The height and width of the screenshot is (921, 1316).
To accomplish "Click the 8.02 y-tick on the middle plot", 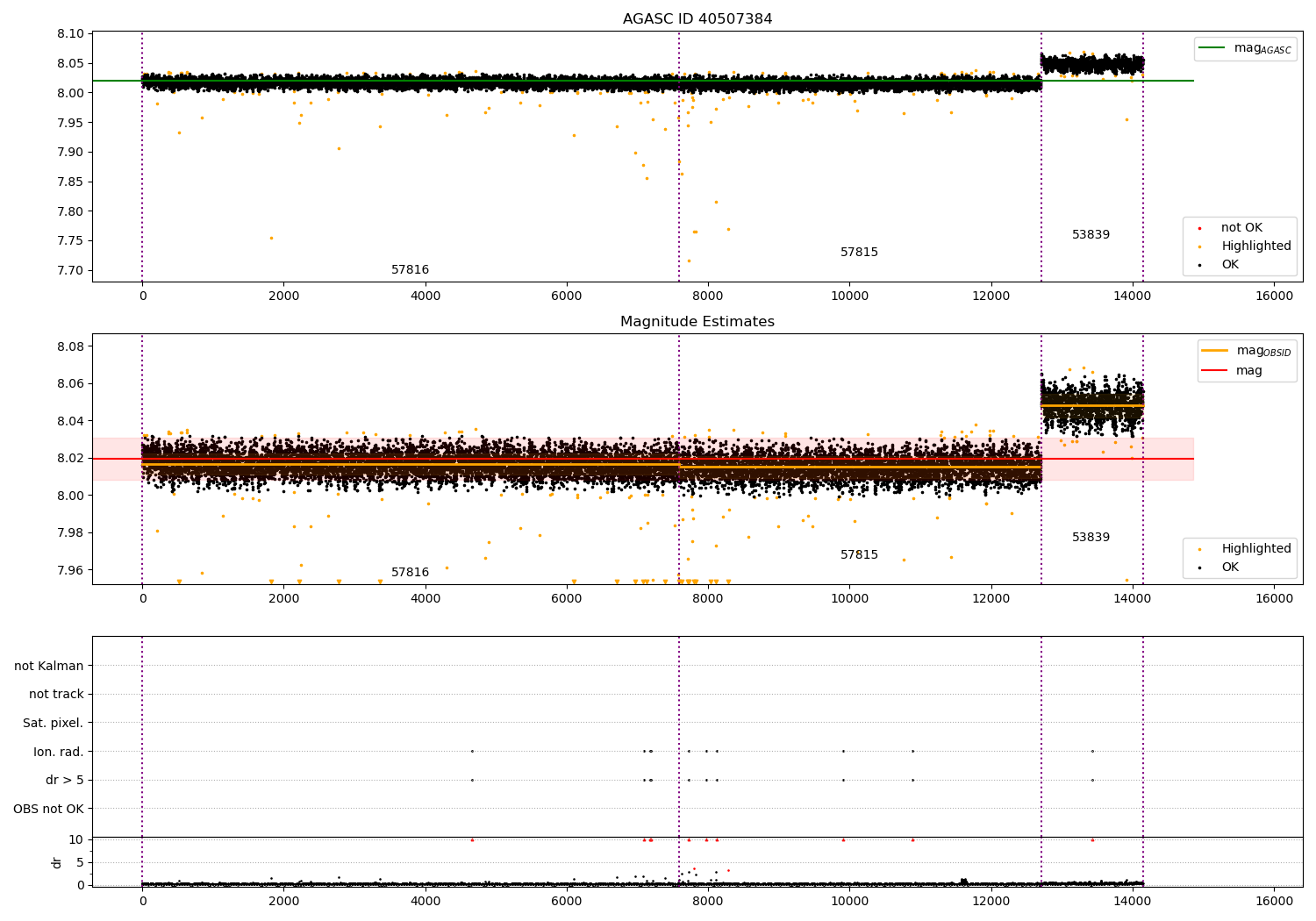I will click(x=70, y=459).
